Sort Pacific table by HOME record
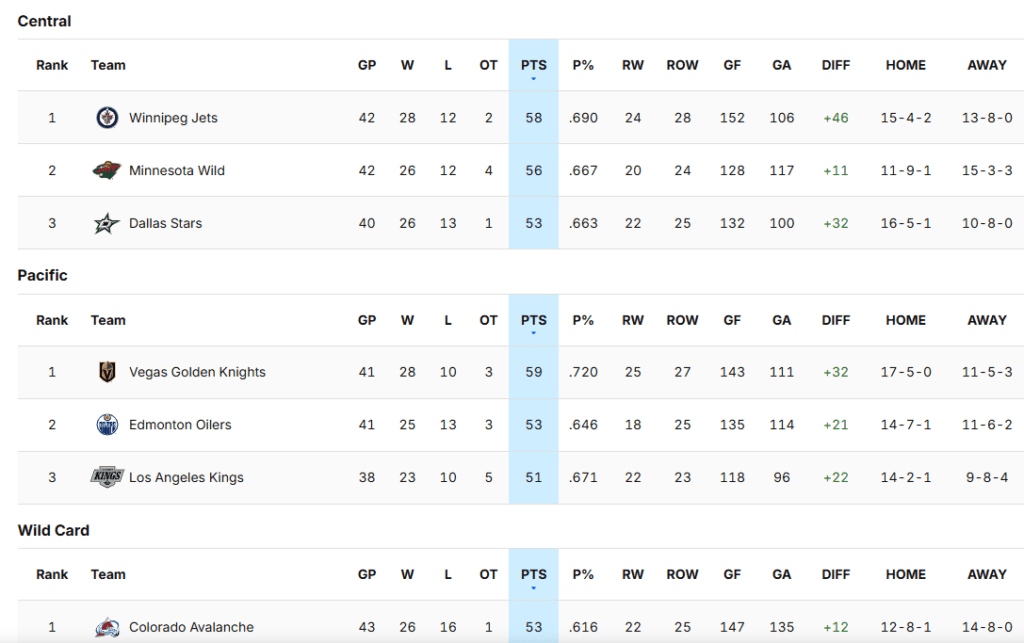The image size is (1024, 643). point(905,321)
